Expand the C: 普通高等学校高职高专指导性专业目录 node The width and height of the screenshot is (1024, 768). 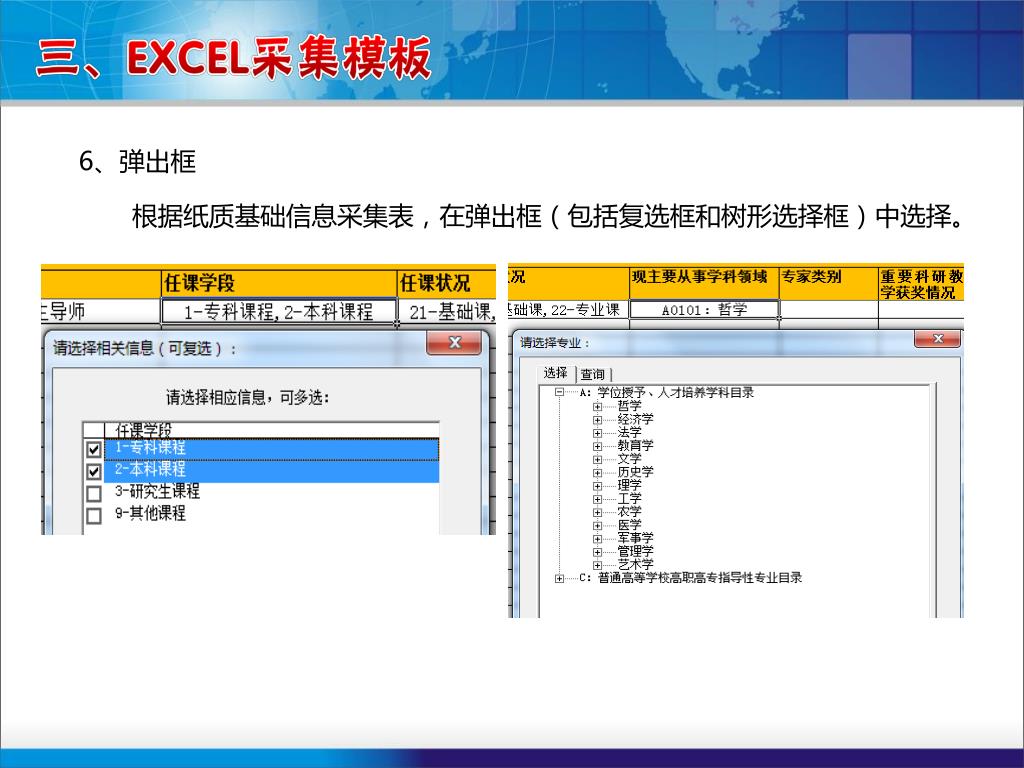[559, 578]
